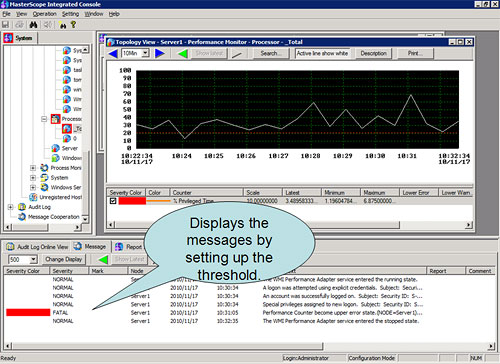Click the Message Cooperation tree icon
The height and width of the screenshot is (364, 500).
[x=22, y=217]
